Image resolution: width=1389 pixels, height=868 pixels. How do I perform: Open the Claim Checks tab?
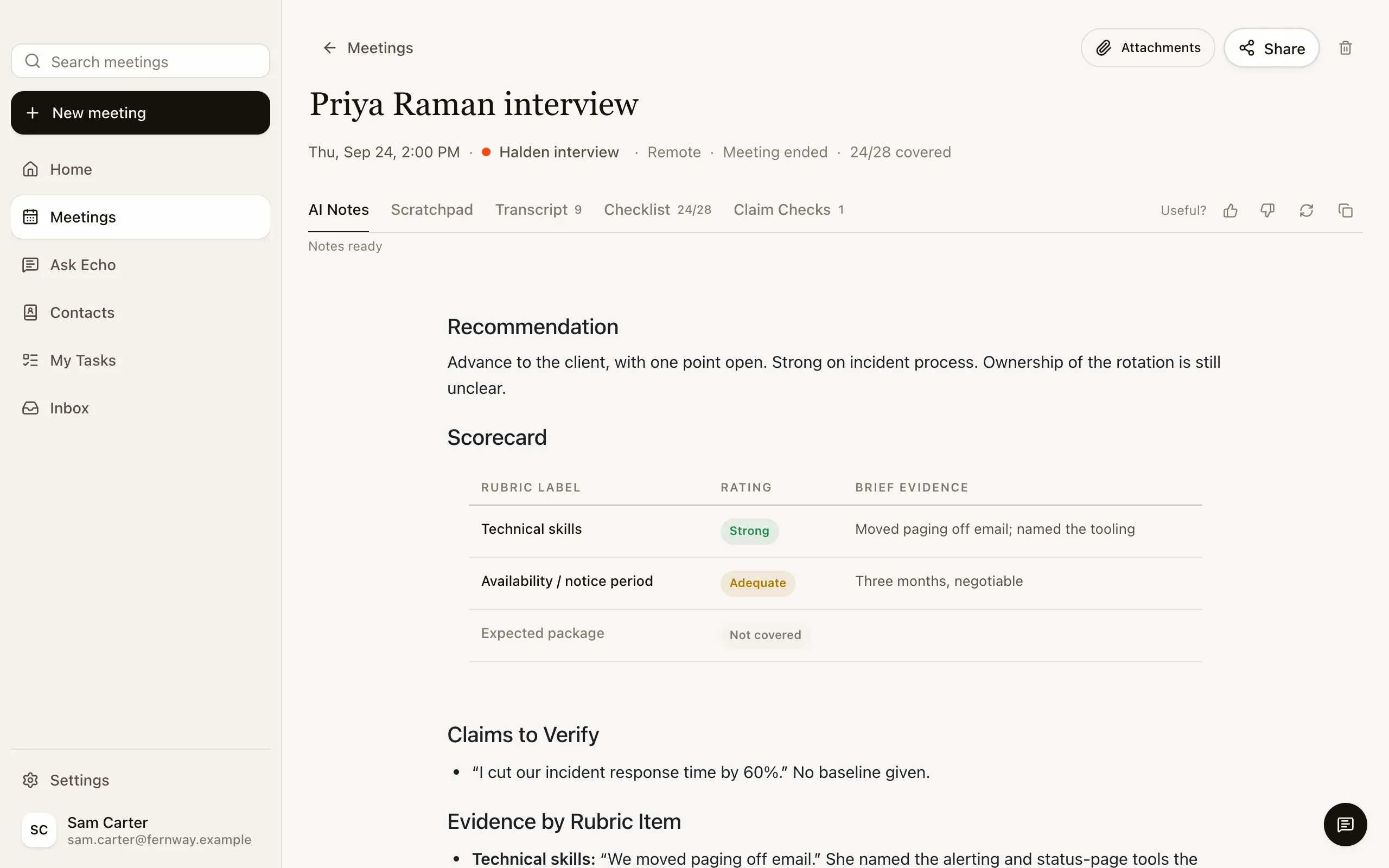pos(788,210)
